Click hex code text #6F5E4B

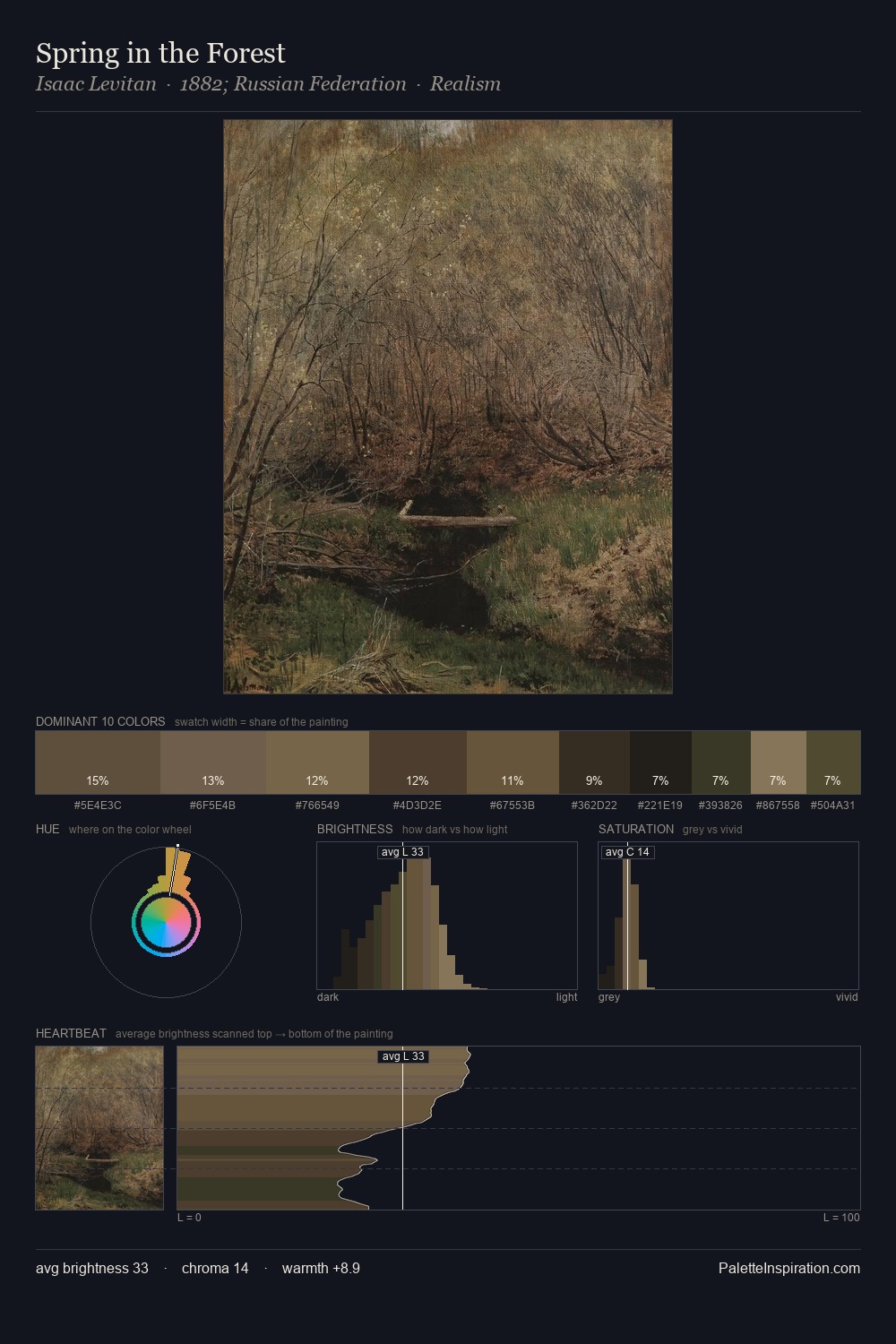[212, 806]
